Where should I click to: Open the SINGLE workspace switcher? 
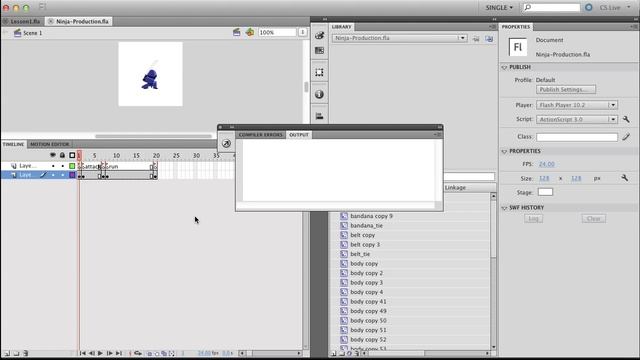[499, 7]
